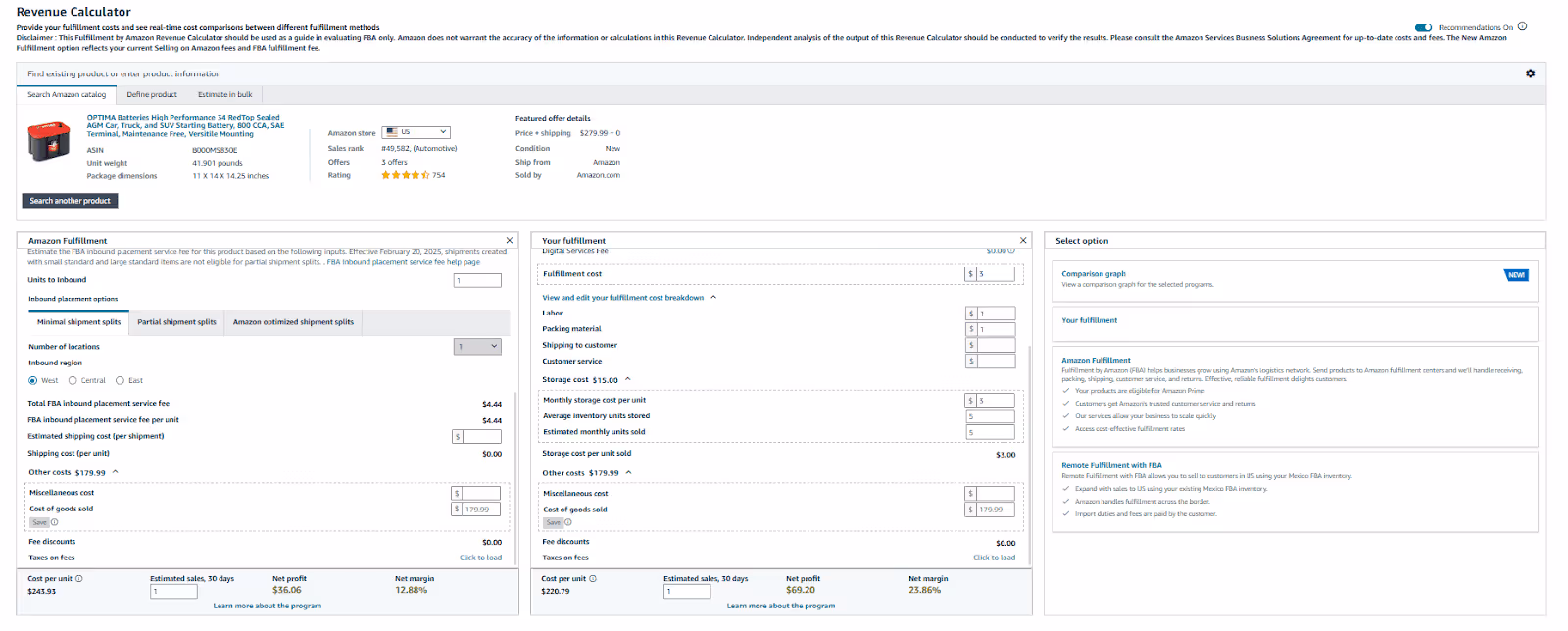Screen dimensions: 1568x631
Task: Click info icon beside Digital Services Fee amount
Action: (1012, 251)
